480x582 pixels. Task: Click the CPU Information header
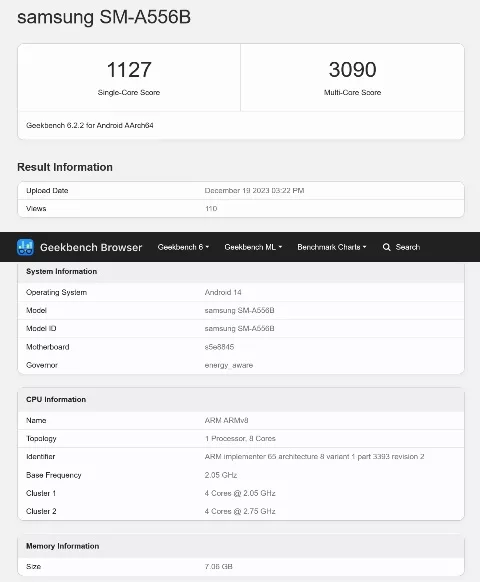click(x=56, y=399)
